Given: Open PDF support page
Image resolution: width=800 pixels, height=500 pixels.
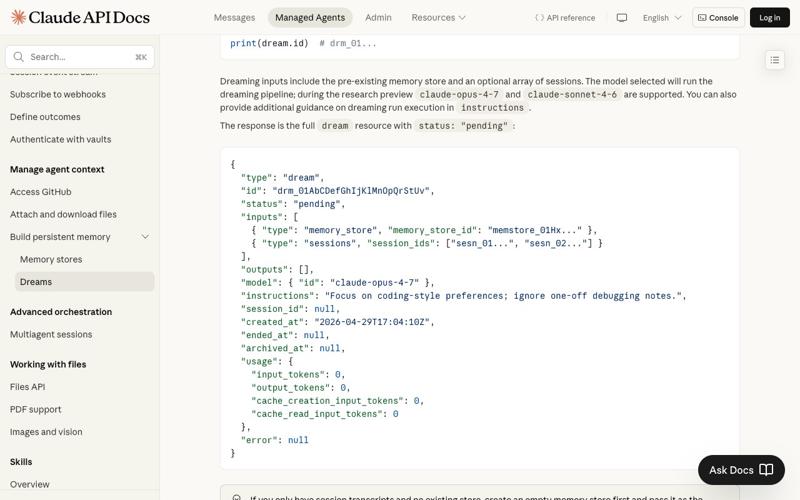Looking at the screenshot, I should click(x=35, y=409).
